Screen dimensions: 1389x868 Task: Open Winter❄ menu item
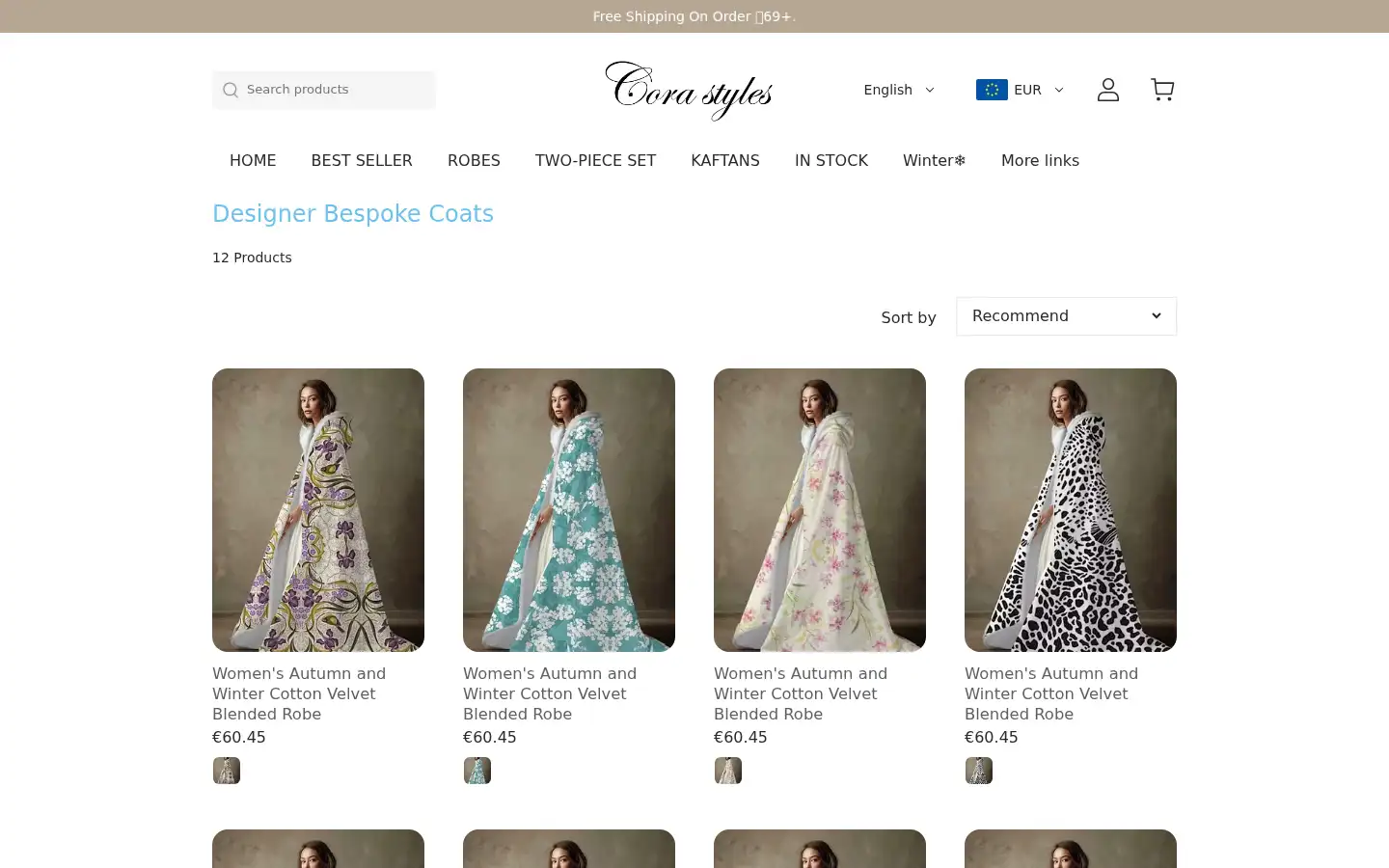[x=935, y=161]
